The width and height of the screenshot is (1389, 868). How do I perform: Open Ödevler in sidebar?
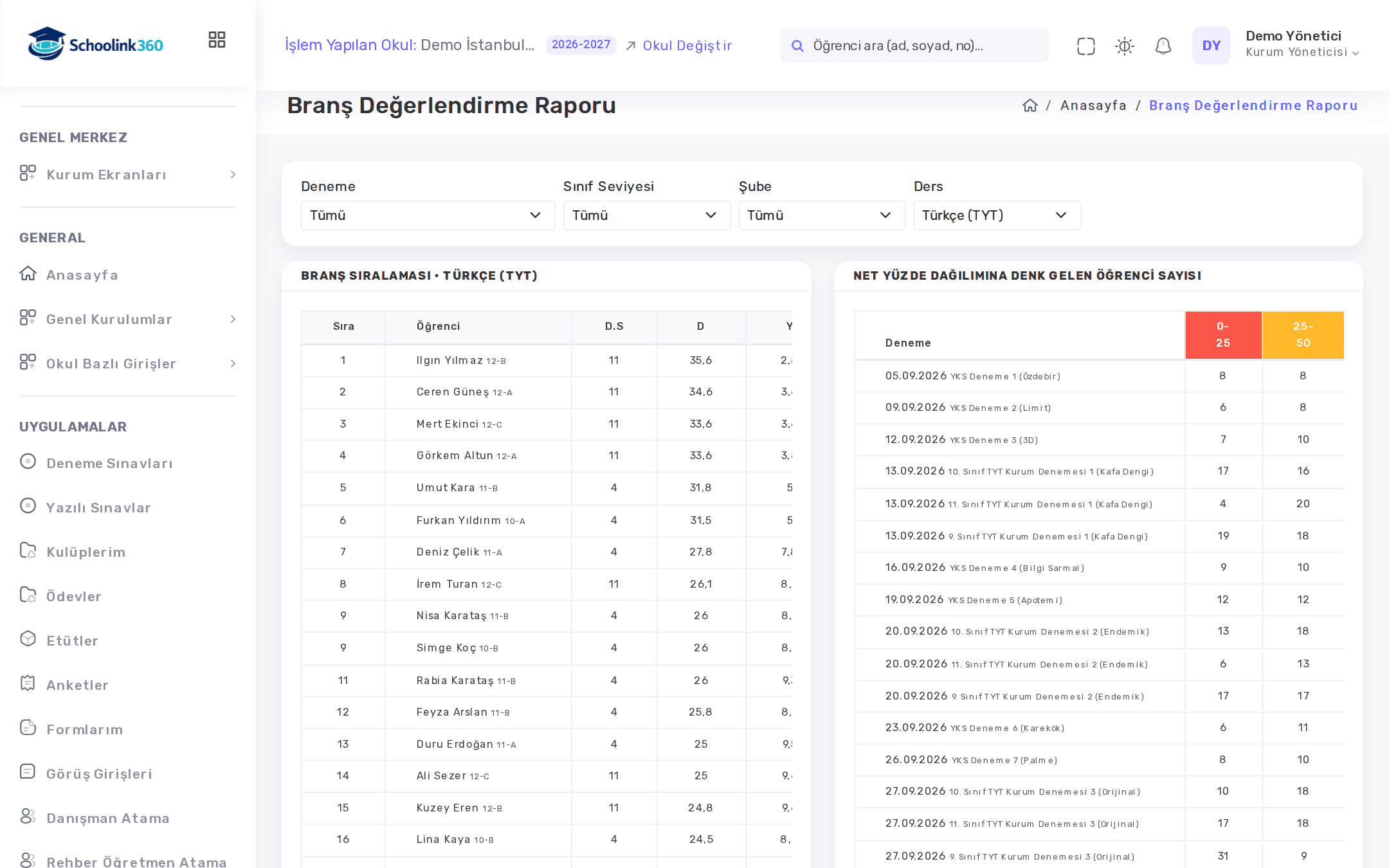73,596
